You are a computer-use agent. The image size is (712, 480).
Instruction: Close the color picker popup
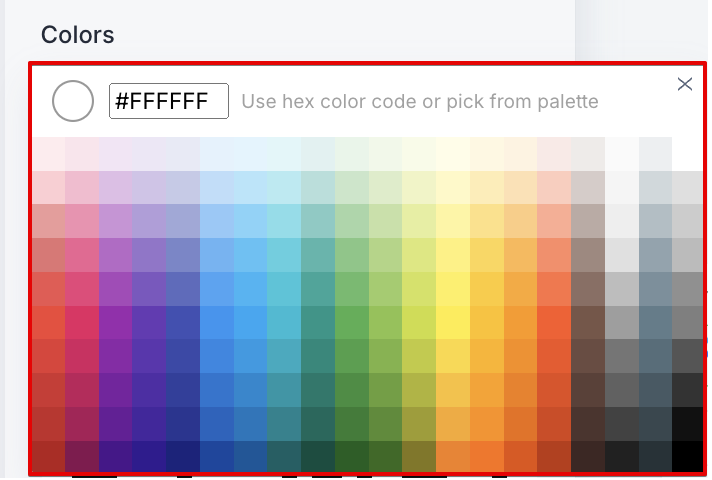pos(685,85)
